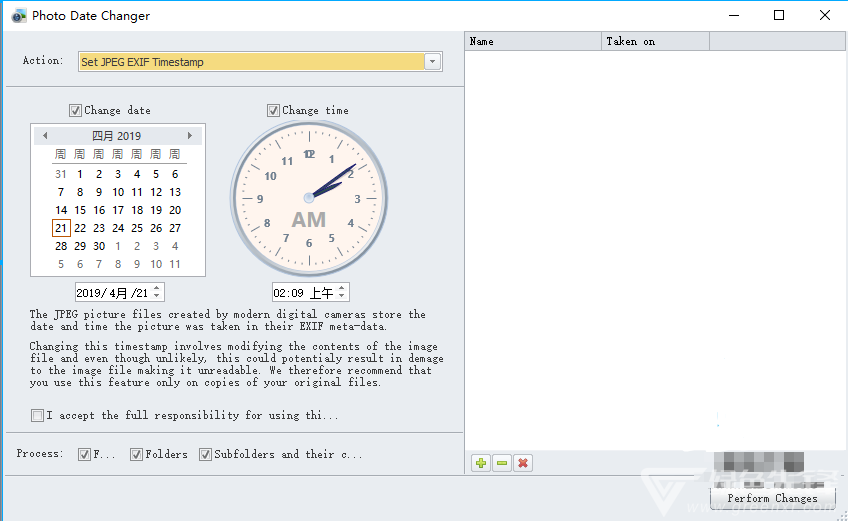Click the Perform Changes button

click(x=772, y=498)
